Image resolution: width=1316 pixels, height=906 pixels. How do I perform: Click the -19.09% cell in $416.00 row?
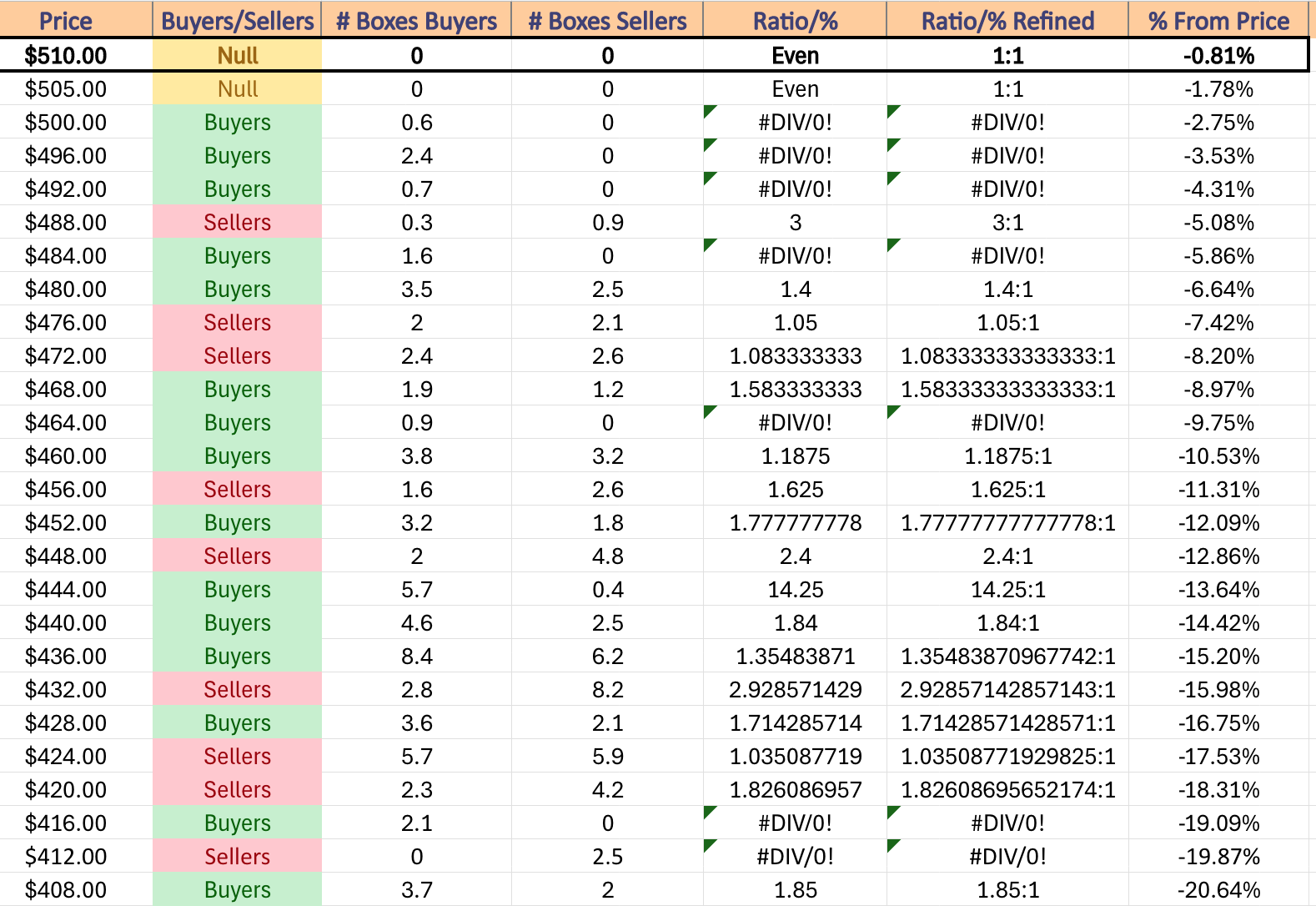1218,823
